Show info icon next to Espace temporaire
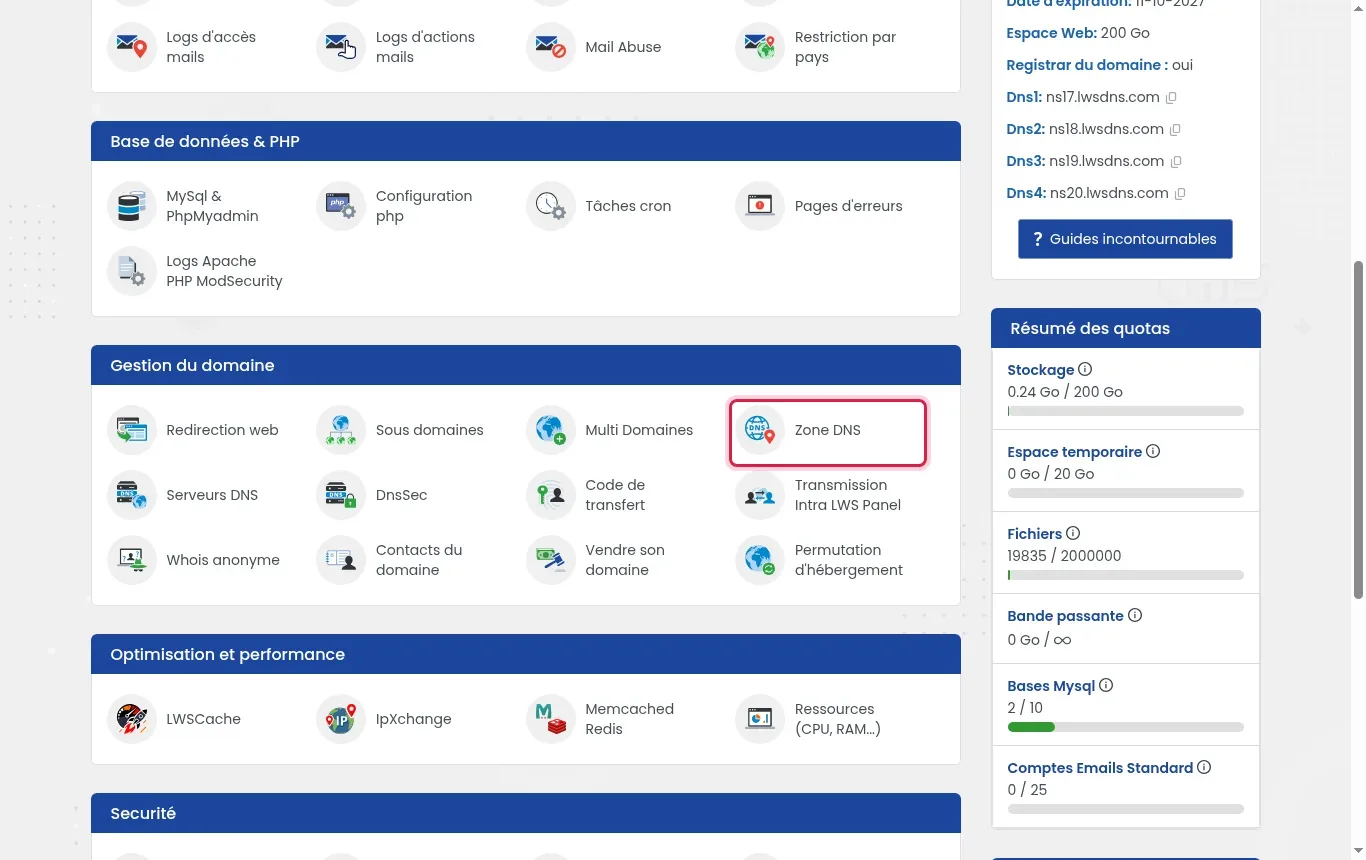1366x860 pixels. tap(1153, 451)
